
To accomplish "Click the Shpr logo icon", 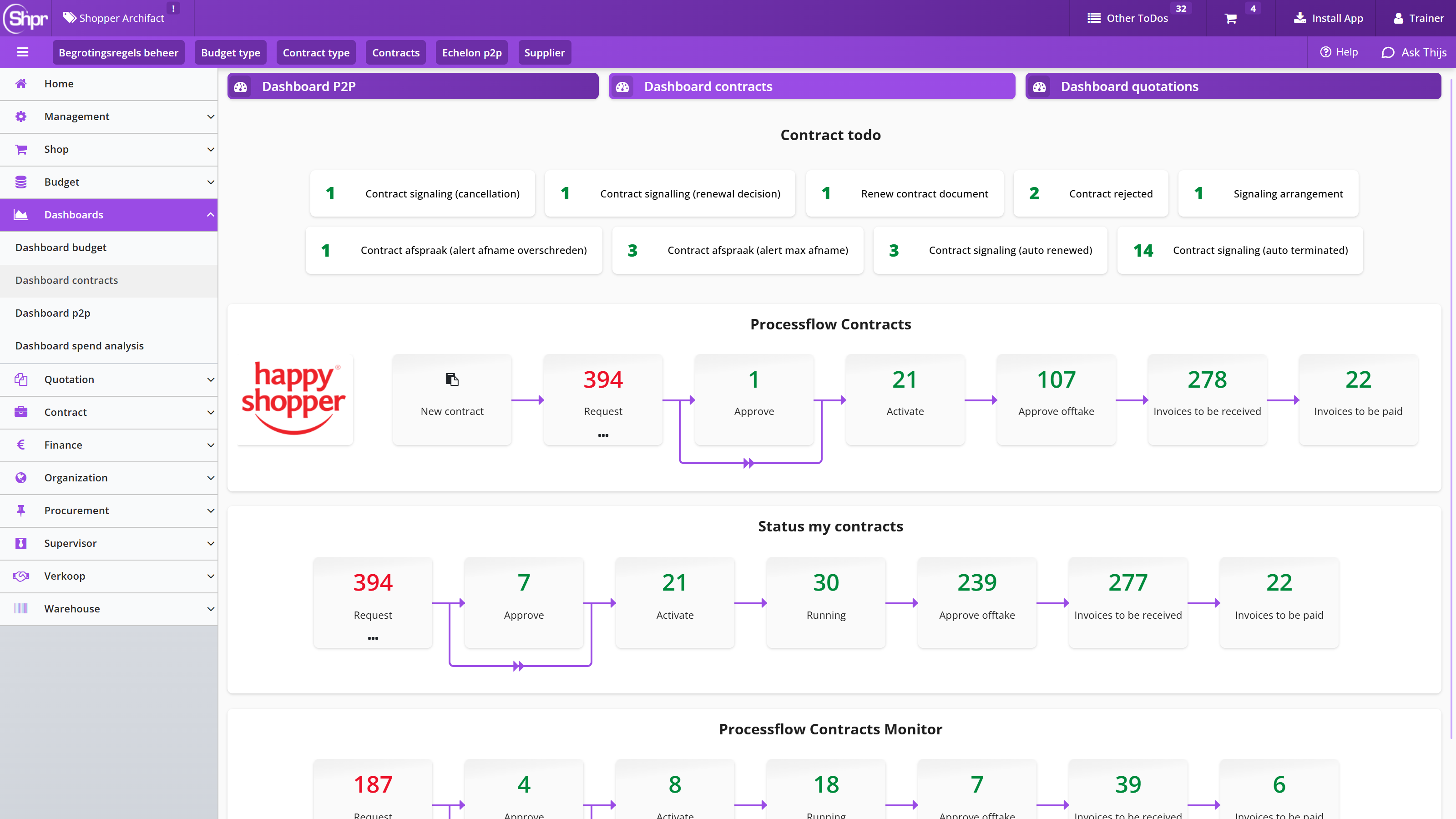I will click(x=26, y=18).
